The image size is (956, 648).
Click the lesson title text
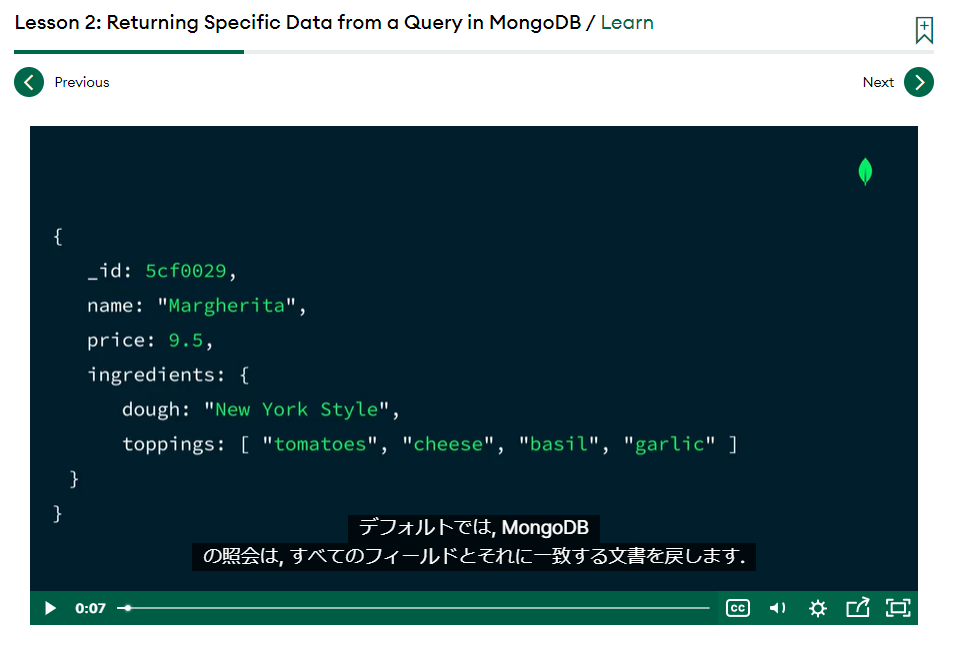tap(298, 23)
